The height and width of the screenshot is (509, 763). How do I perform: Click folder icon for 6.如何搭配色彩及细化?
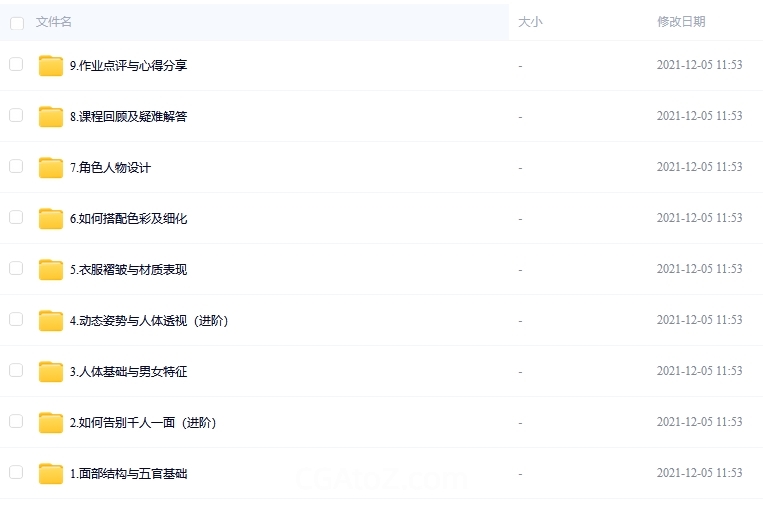coord(51,219)
